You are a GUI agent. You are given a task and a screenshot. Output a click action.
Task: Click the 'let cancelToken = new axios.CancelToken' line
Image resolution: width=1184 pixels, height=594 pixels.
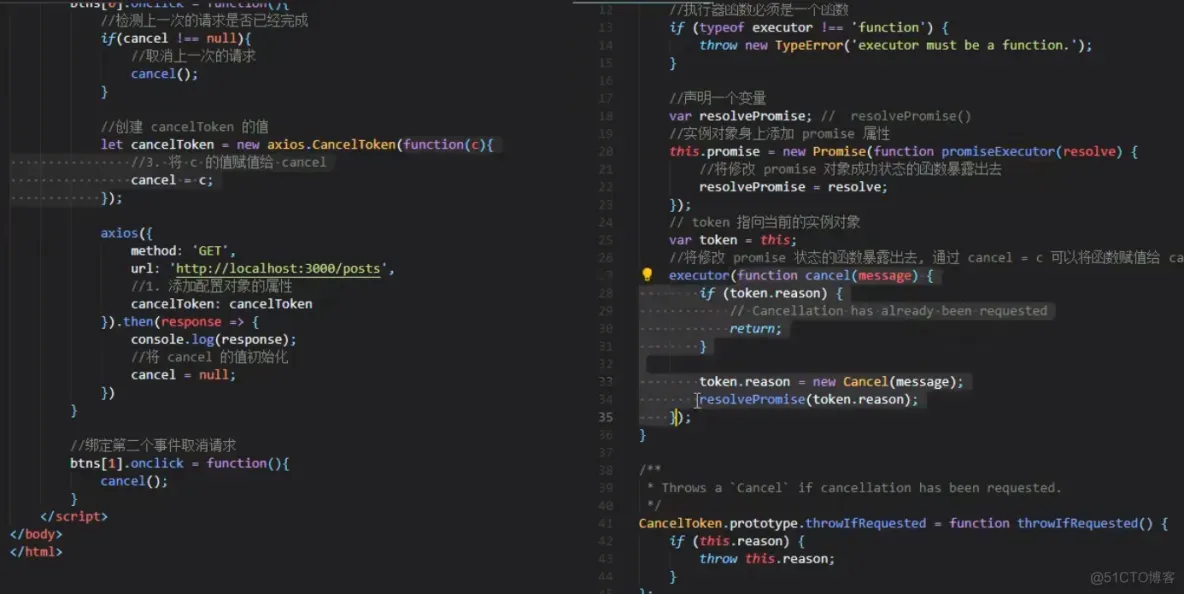(x=297, y=144)
